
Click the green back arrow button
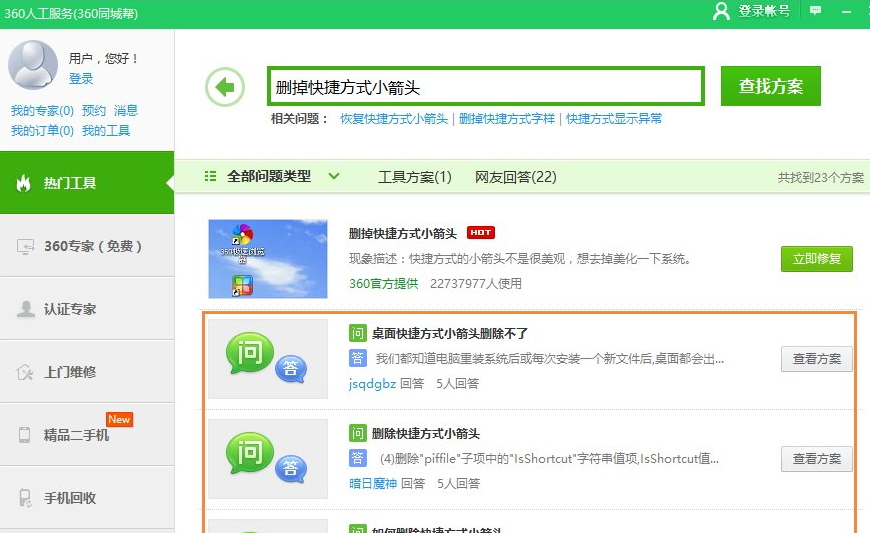coord(225,87)
